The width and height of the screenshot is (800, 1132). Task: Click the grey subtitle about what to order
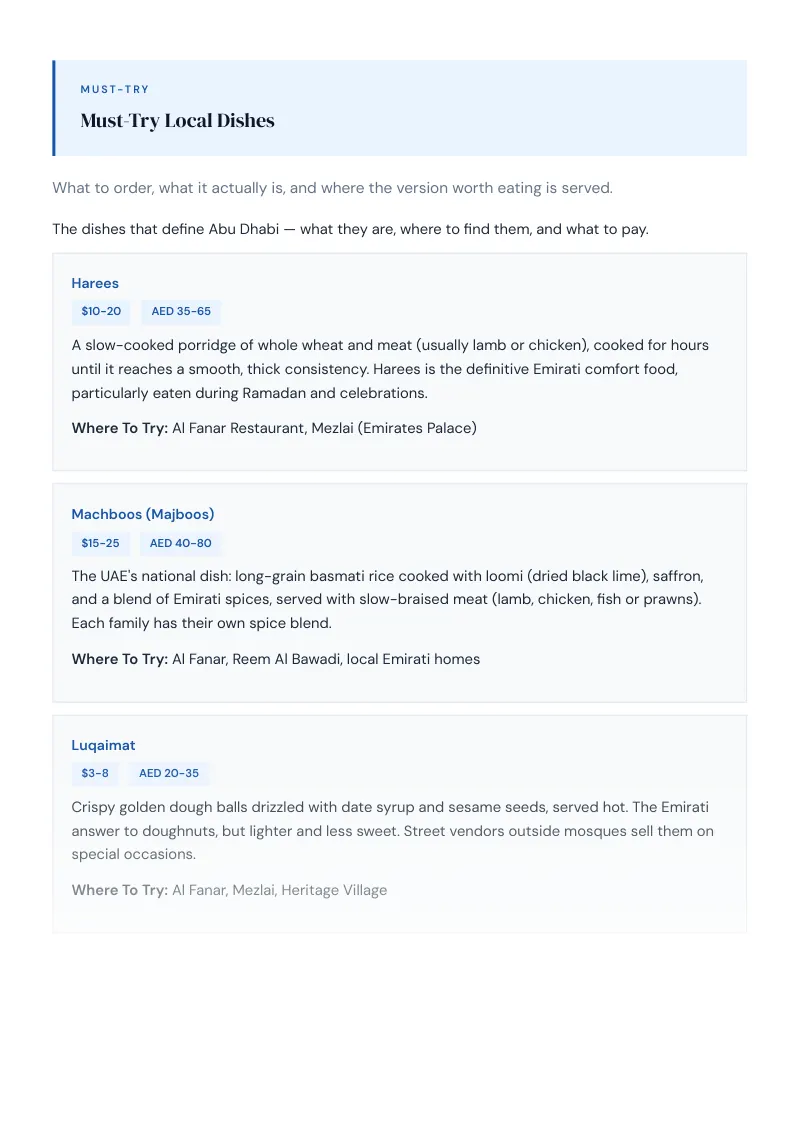tap(332, 188)
